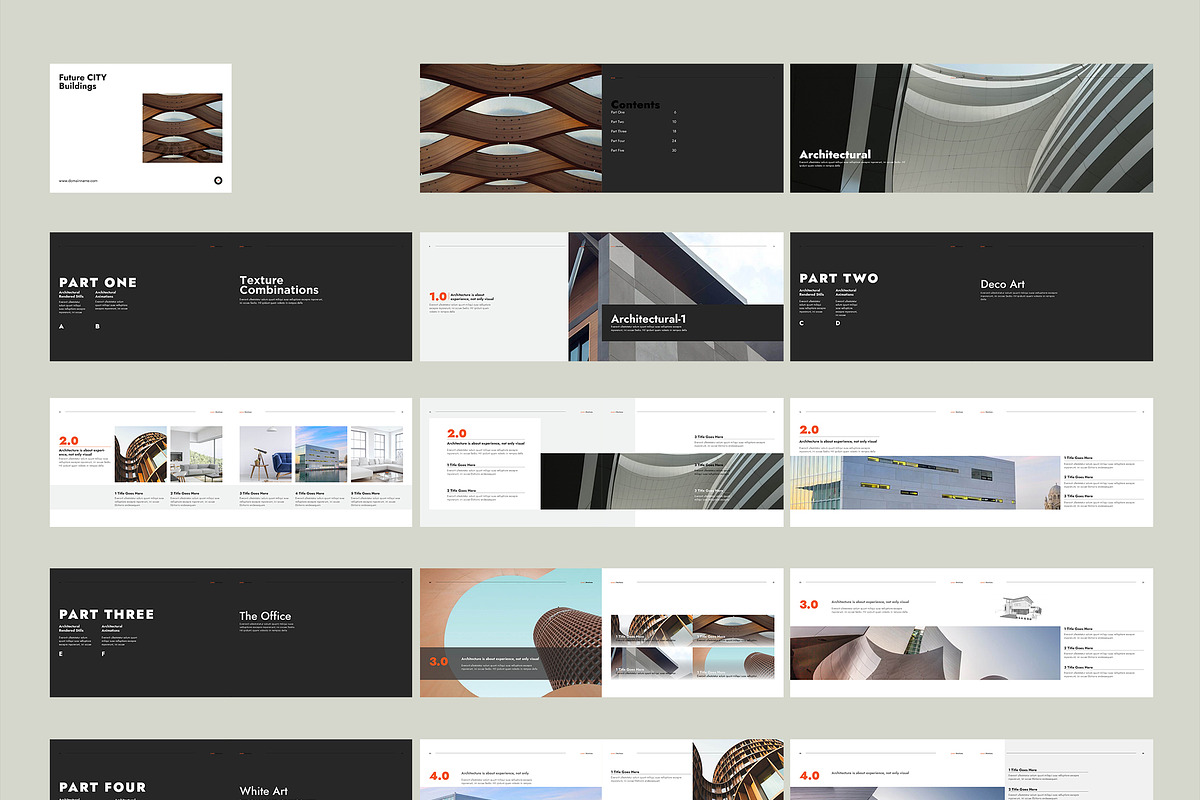Select the wooden lattice photo on the cover slide
The width and height of the screenshot is (1200, 800).
[182, 128]
